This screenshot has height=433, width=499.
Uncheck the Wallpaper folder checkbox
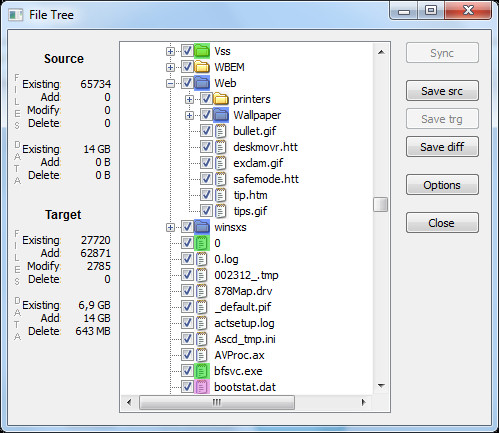click(x=206, y=115)
